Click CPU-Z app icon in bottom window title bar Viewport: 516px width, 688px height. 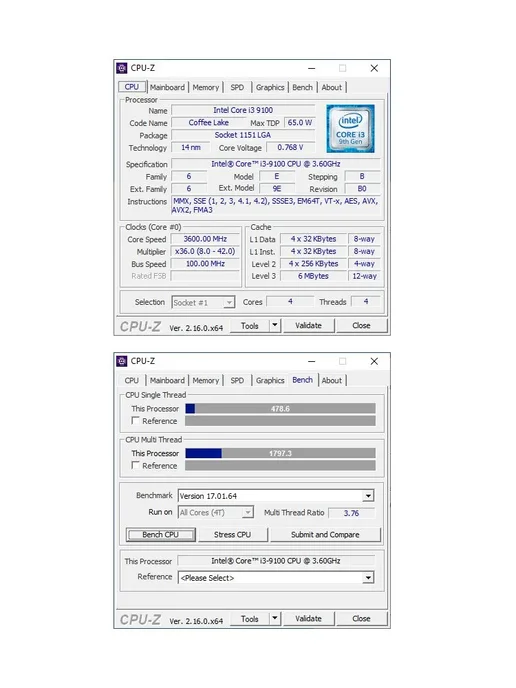click(122, 361)
